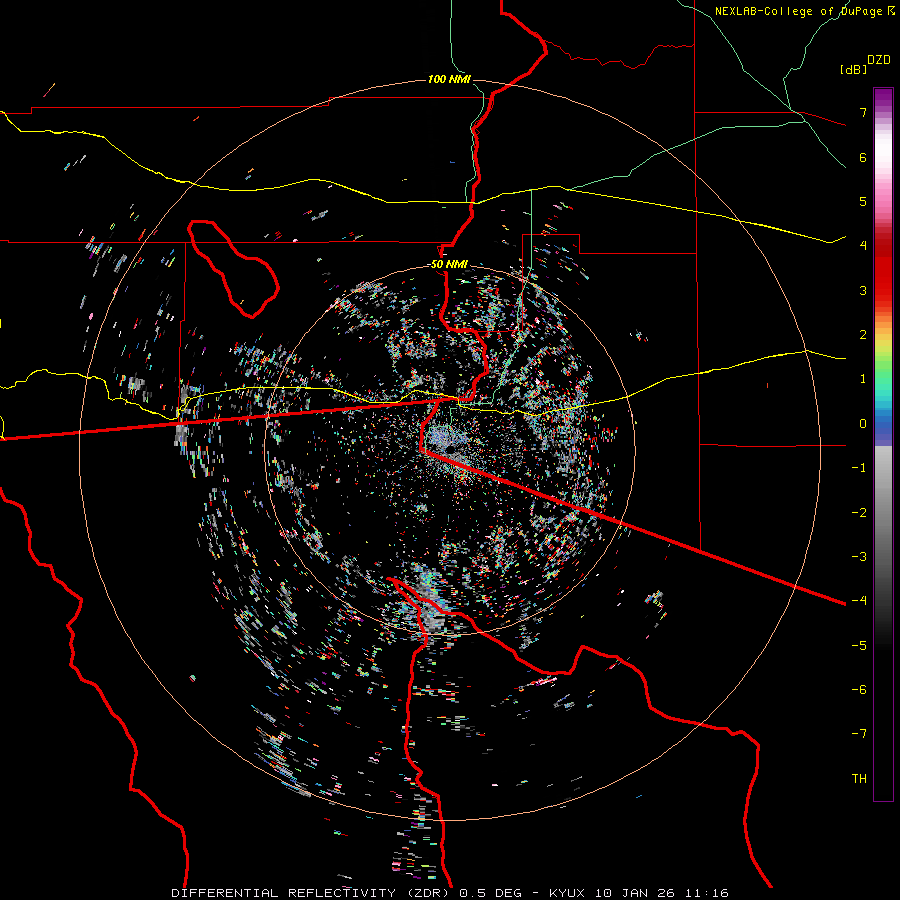Click the -3 dB value on the color scale

click(859, 557)
